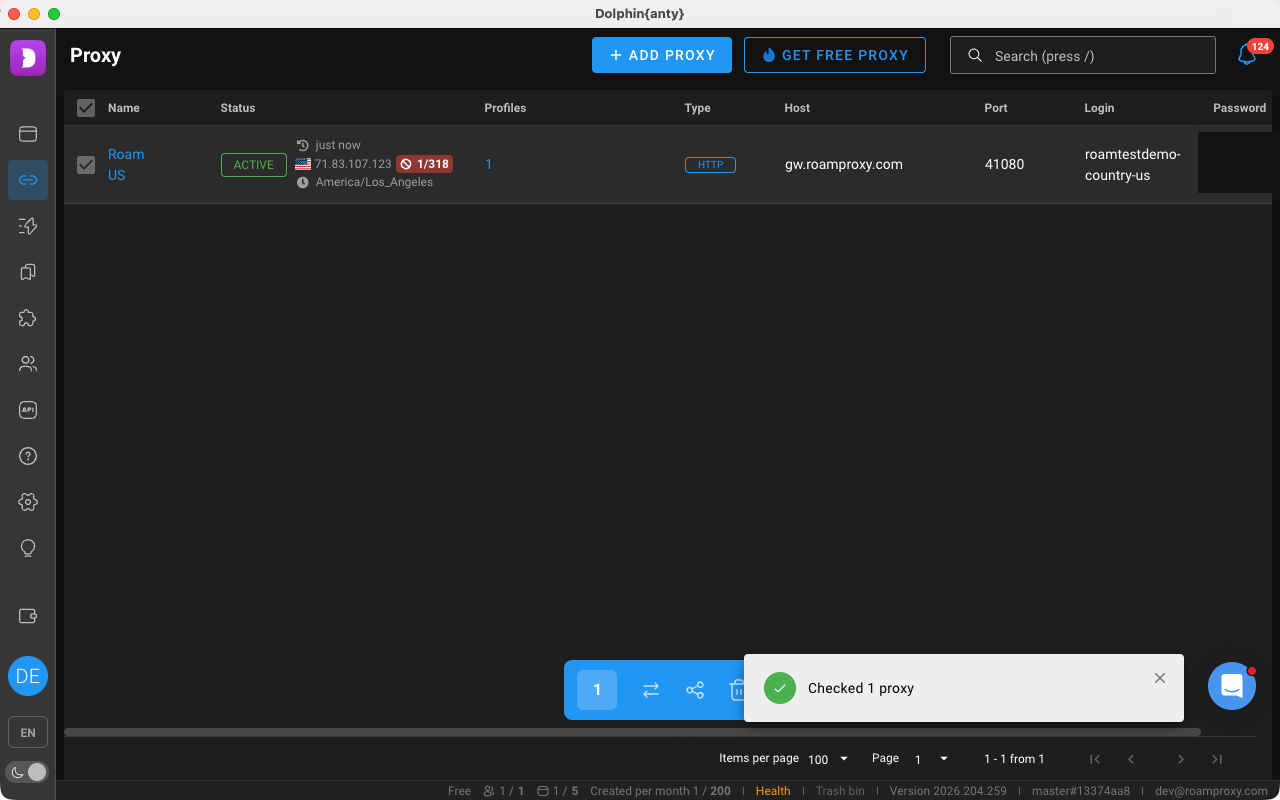Dismiss the 'Checked 1 proxy' notification
This screenshot has width=1280, height=800.
tap(1160, 678)
